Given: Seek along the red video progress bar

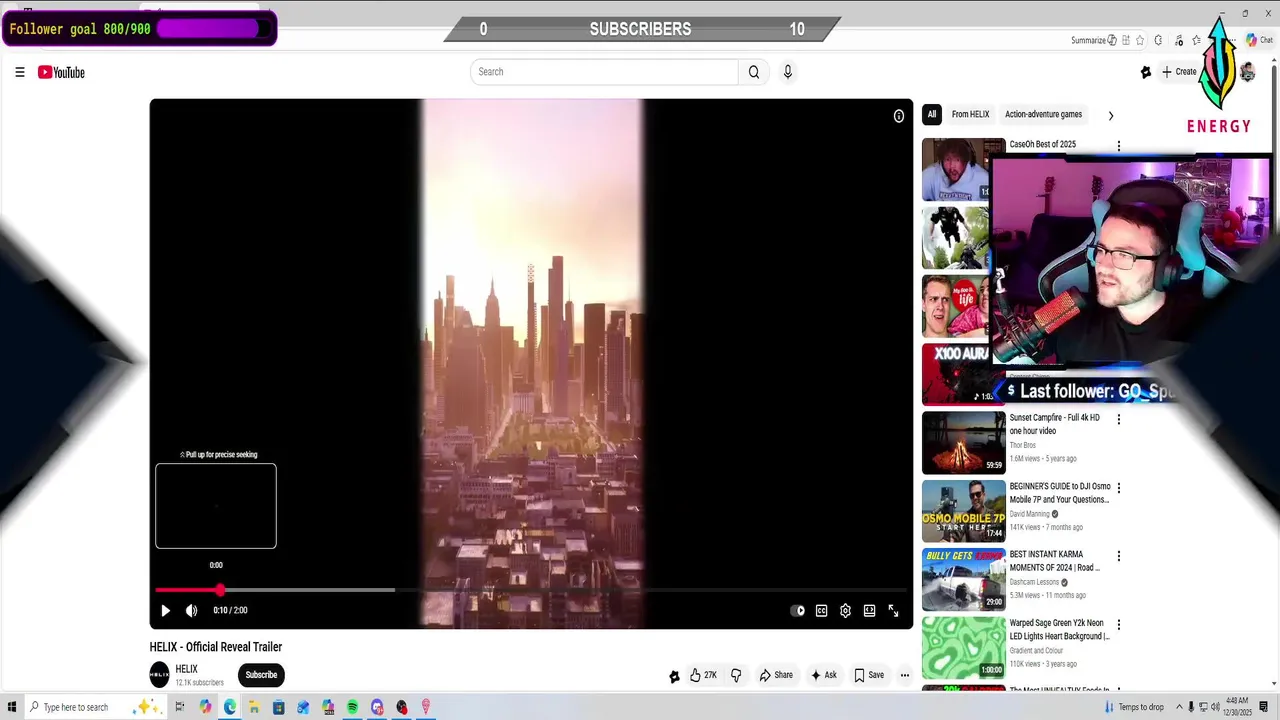Looking at the screenshot, I should coord(531,590).
